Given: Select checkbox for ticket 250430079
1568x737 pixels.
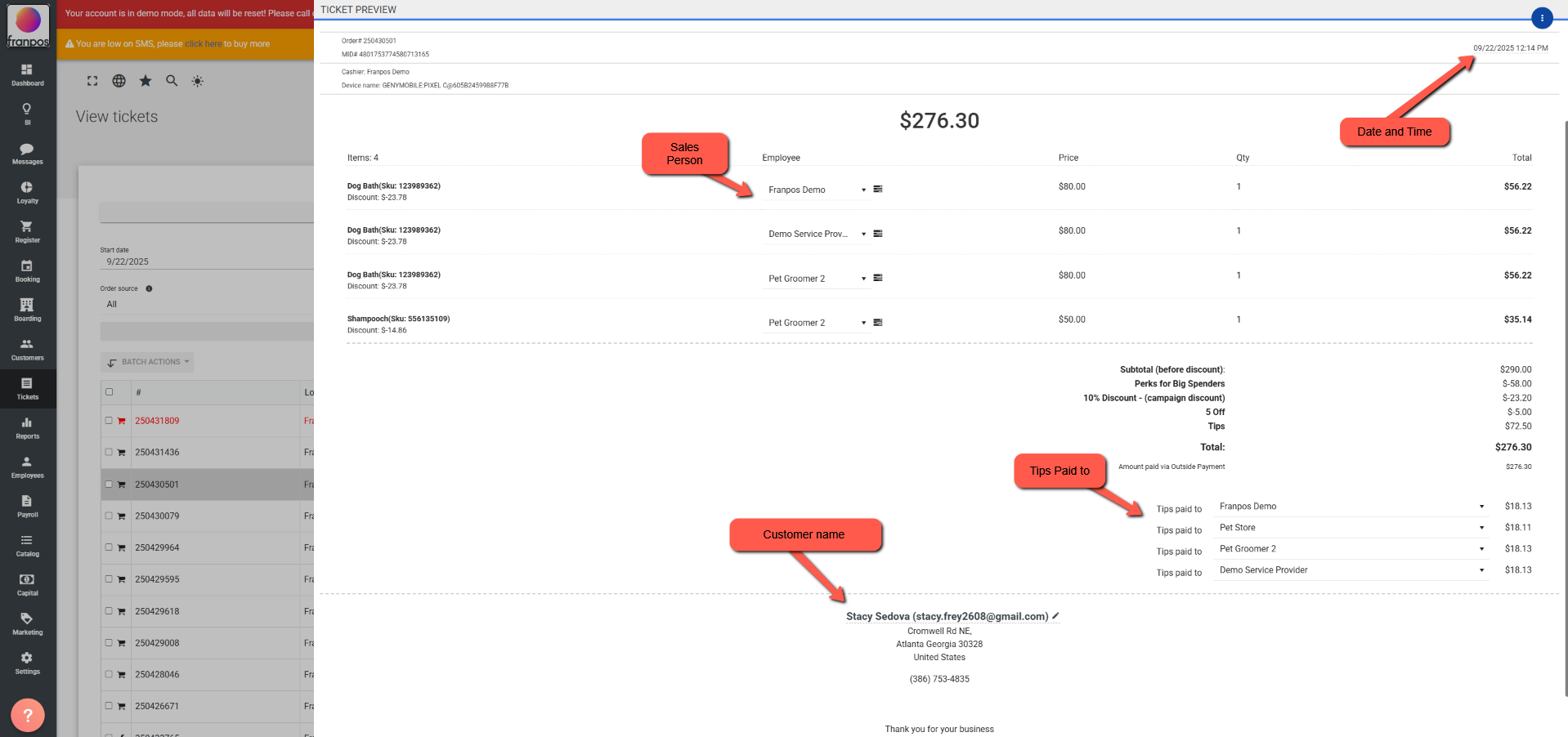Looking at the screenshot, I should tap(109, 516).
